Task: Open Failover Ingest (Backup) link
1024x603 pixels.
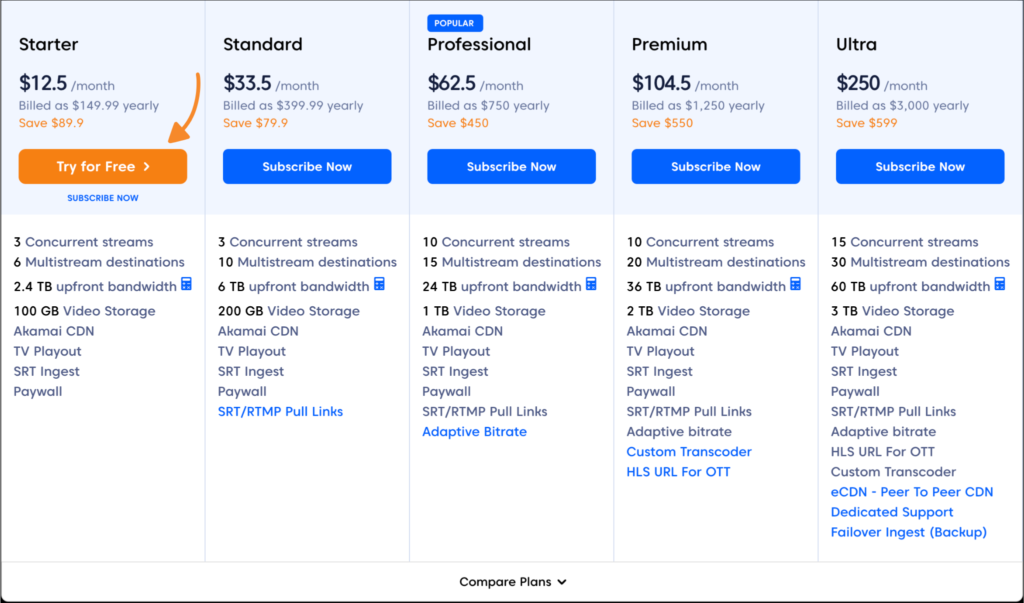Action: coord(908,532)
